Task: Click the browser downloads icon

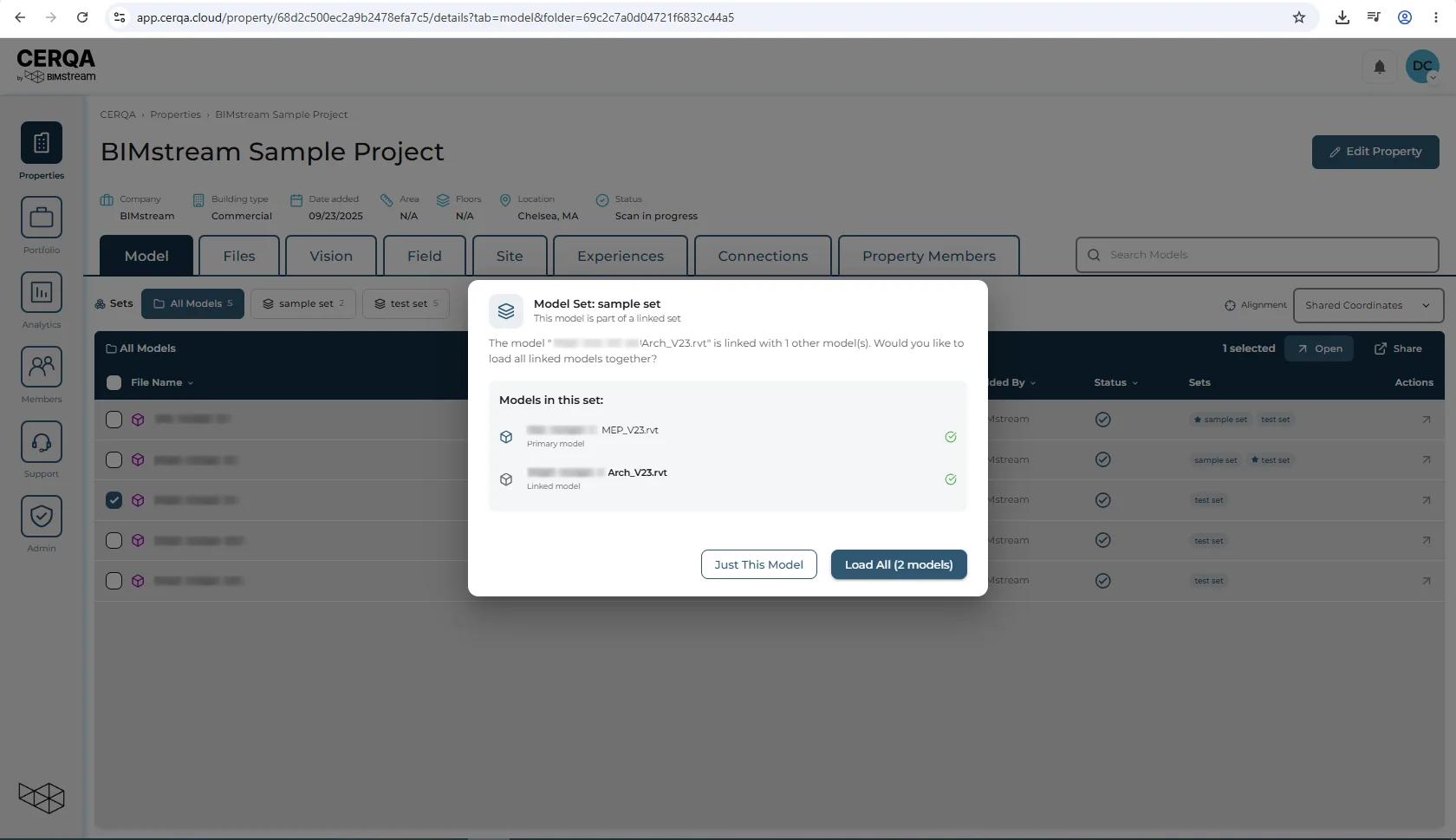Action: coord(1342,17)
